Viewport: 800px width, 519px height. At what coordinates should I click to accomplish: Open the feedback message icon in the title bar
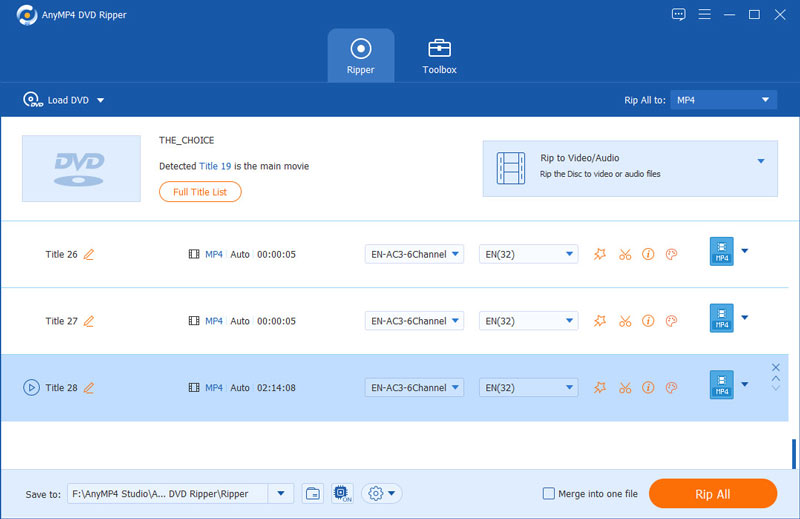[679, 14]
